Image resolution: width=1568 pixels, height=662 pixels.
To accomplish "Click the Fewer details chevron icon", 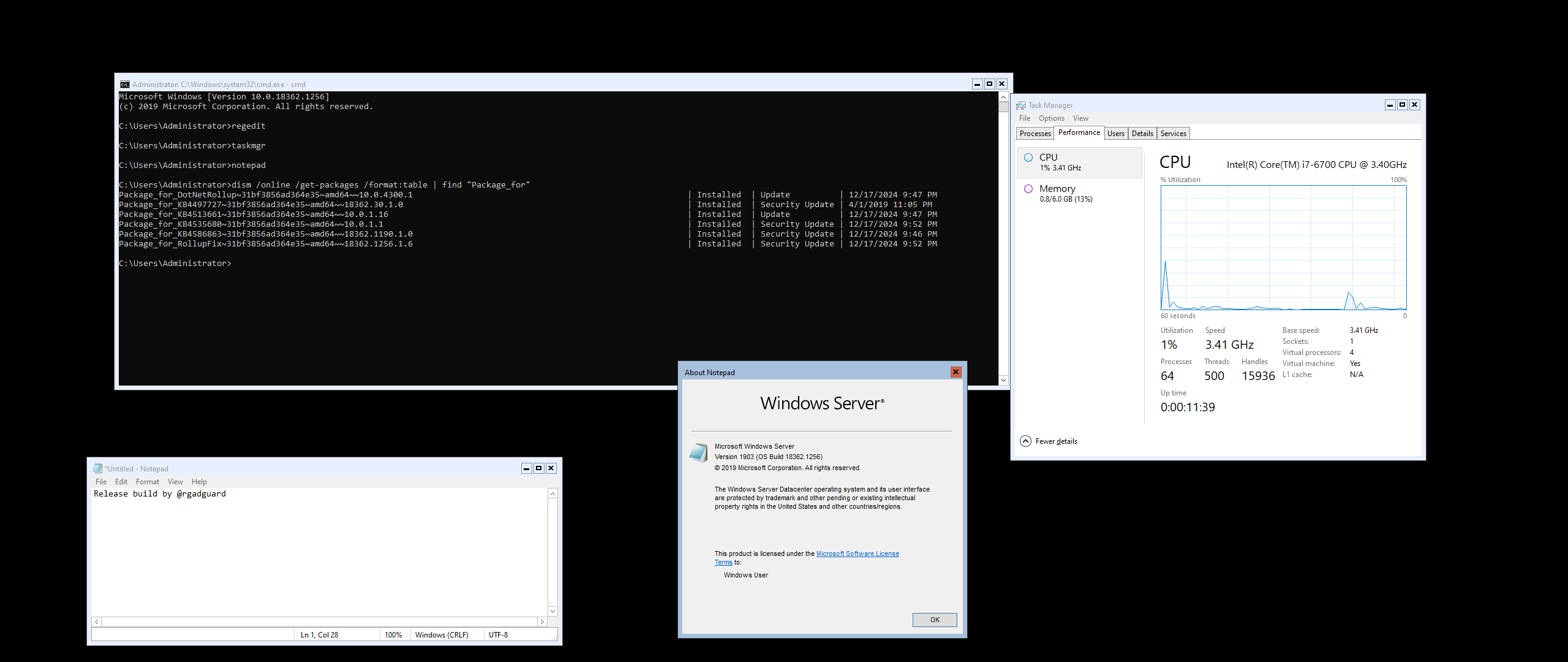I will click(x=1025, y=441).
